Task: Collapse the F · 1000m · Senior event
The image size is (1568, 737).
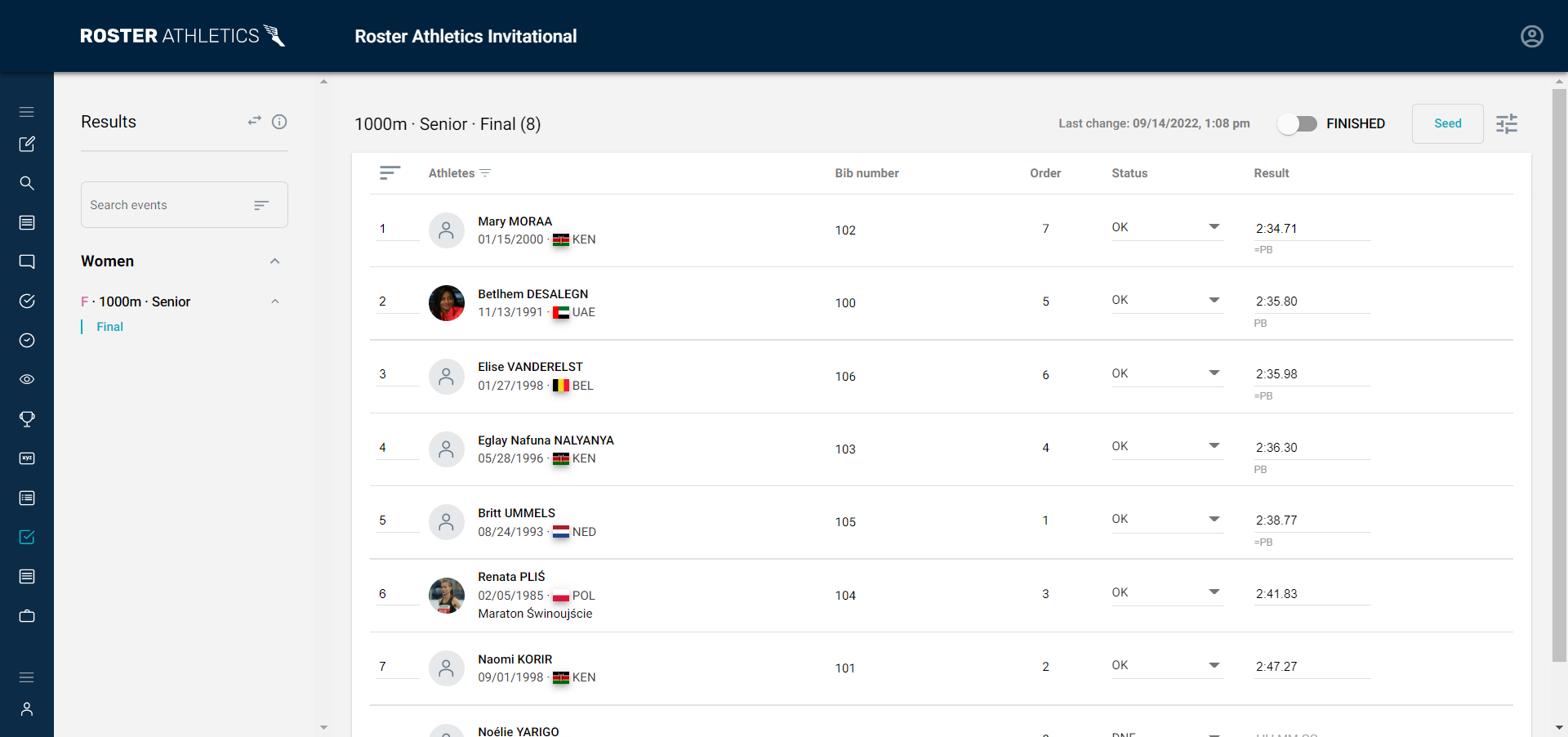Action: pyautogui.click(x=275, y=301)
